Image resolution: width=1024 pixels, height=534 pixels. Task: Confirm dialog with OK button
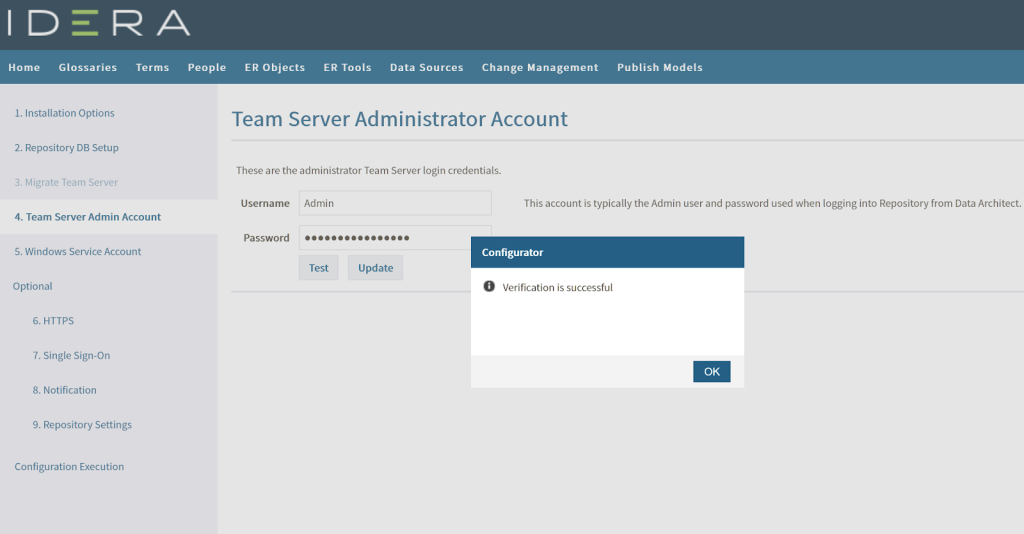(x=712, y=371)
